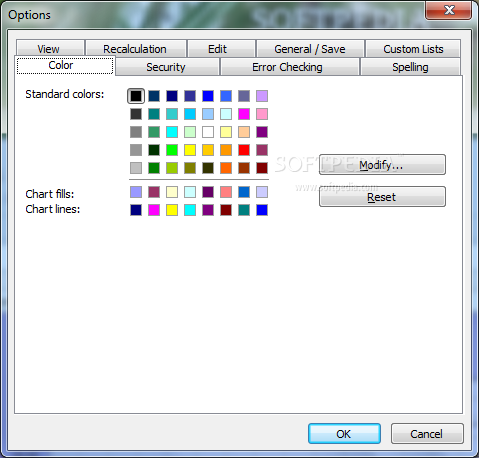Choose the peach swatch in Standard colors

pos(244,132)
